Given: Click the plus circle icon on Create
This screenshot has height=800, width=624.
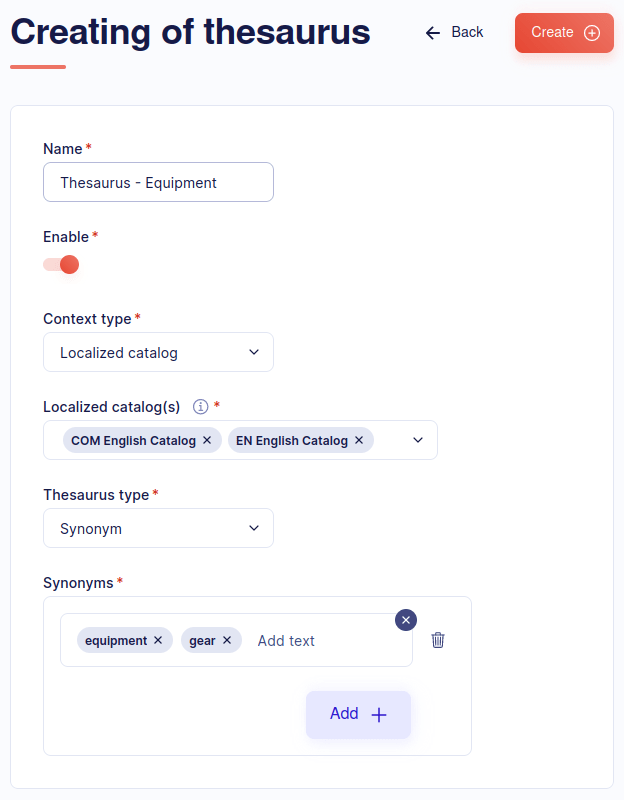Looking at the screenshot, I should [x=592, y=33].
